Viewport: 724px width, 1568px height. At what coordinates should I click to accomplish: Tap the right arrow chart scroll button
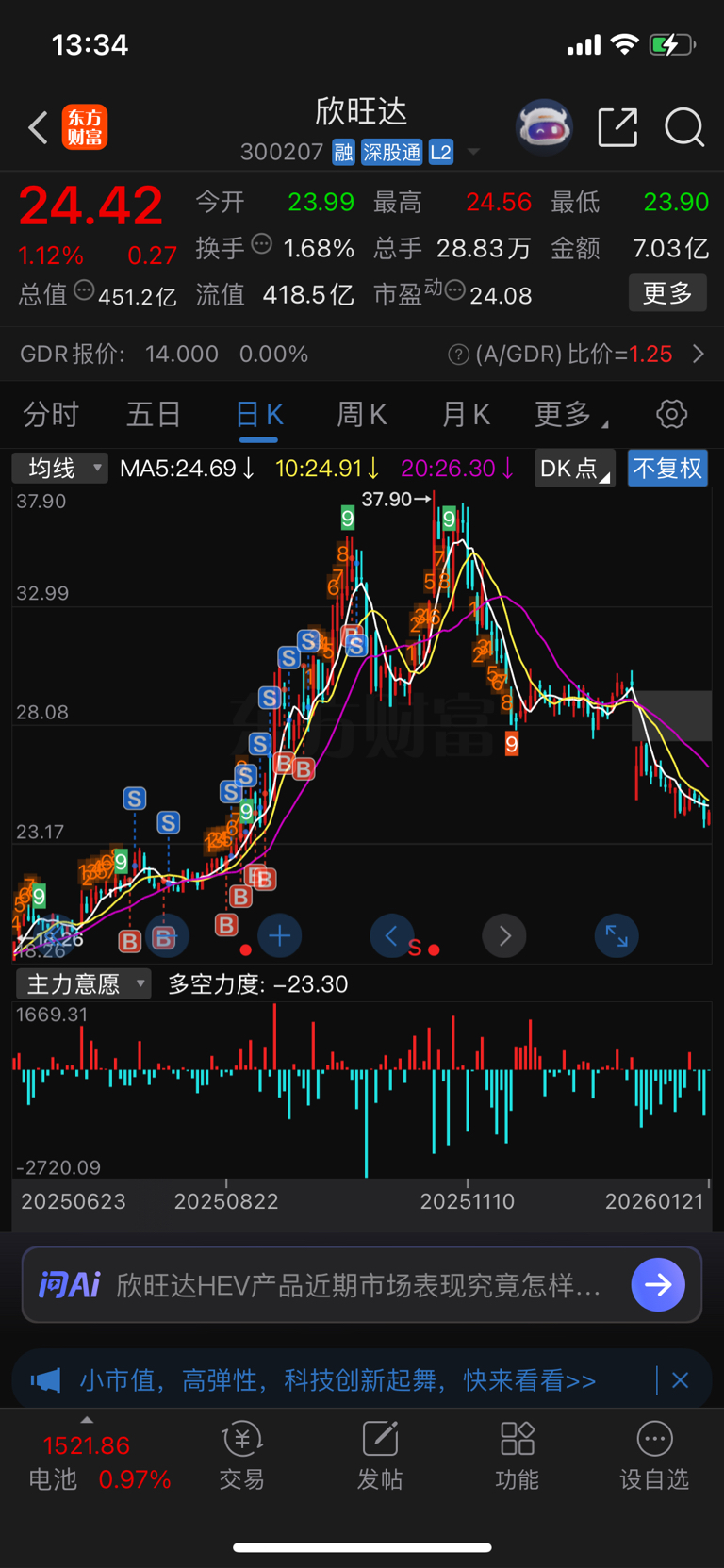(x=504, y=935)
